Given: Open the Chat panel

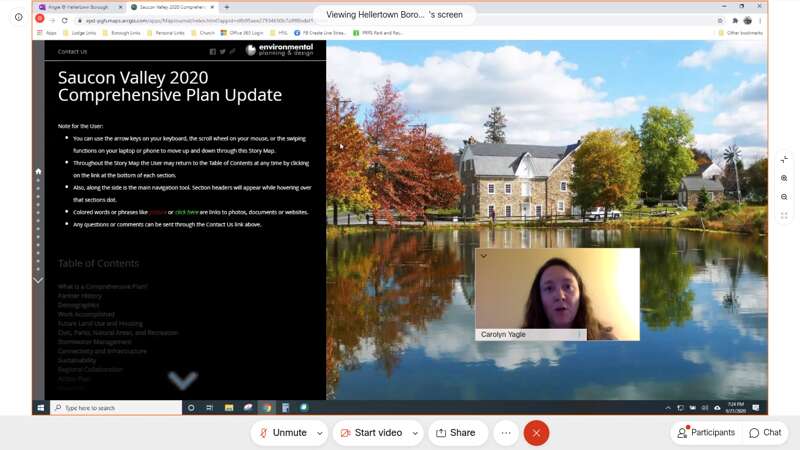Looking at the screenshot, I should [x=765, y=433].
